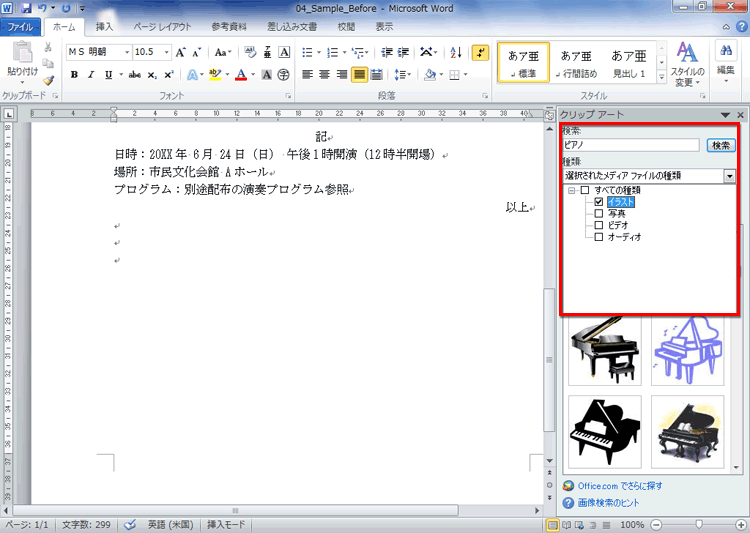Check the ビデオ media type checkbox
750x533 pixels.
(598, 225)
